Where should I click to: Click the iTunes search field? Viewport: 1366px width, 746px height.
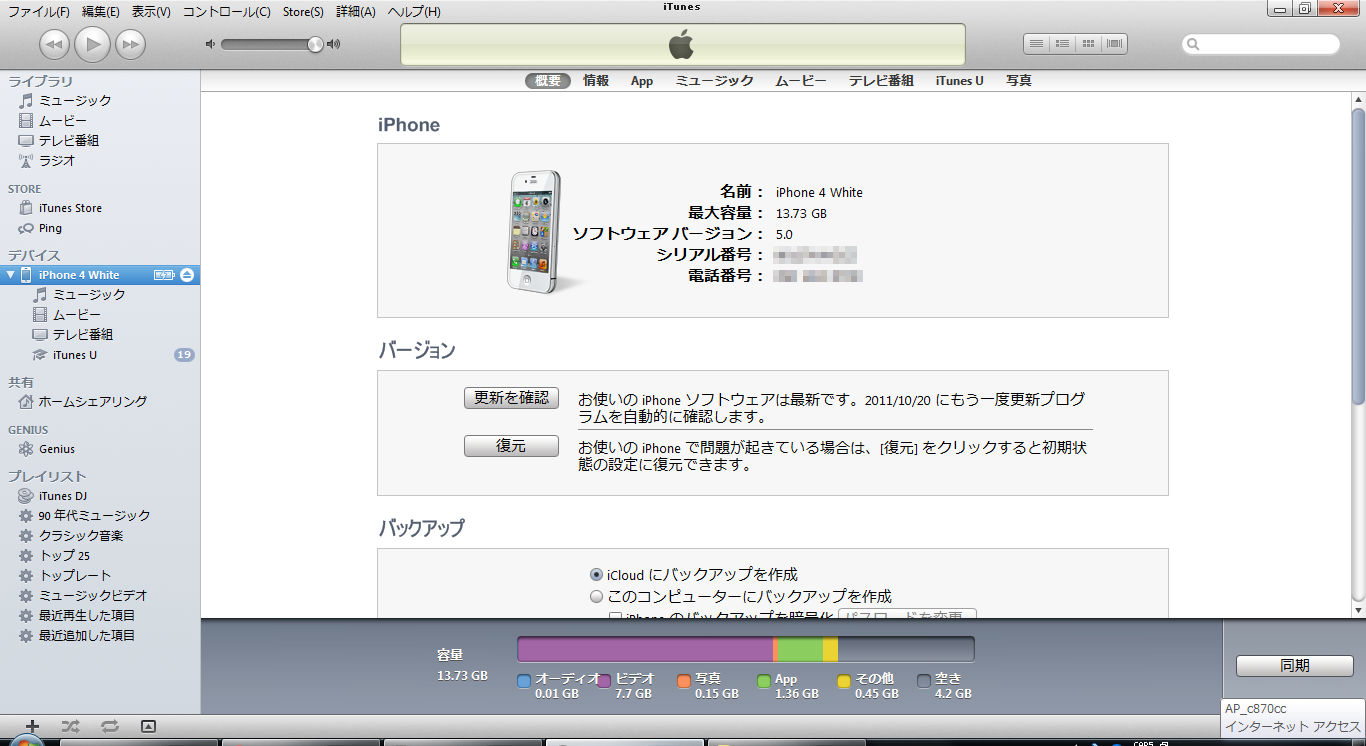click(1261, 44)
